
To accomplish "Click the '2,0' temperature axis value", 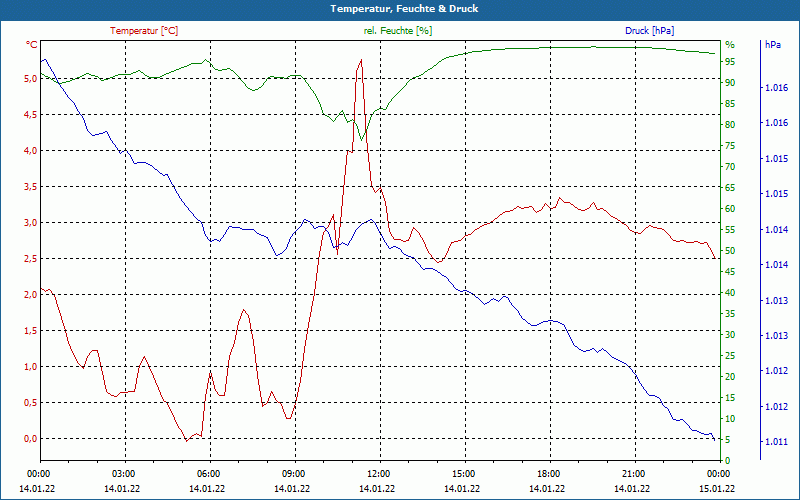I will point(31,295).
